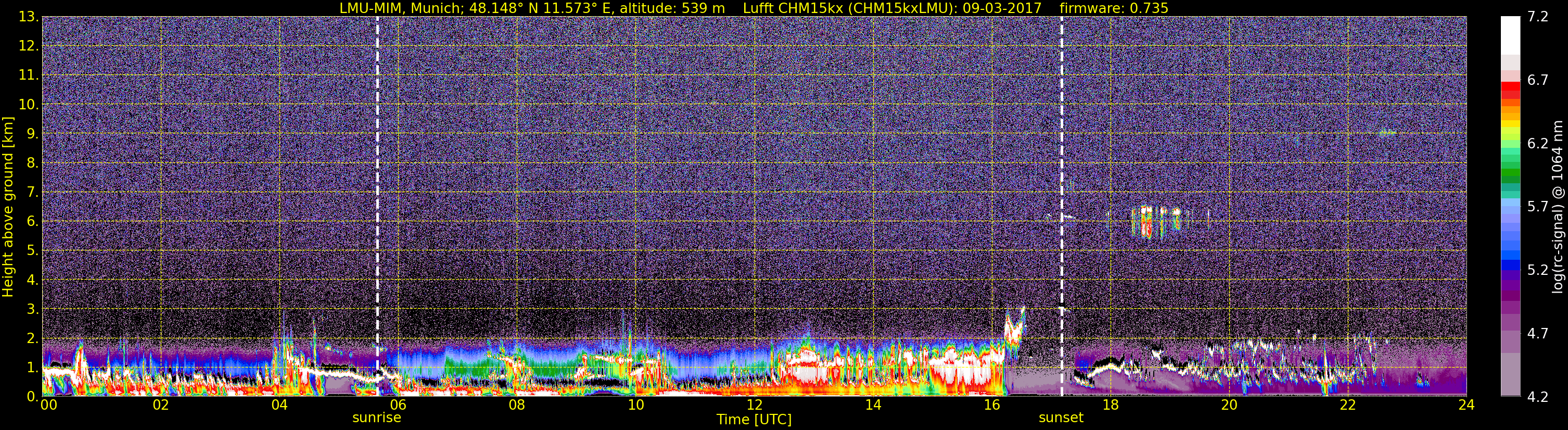This screenshot has width=1568, height=430.
Task: Click the time axis tick label '18'
Action: coord(1110,405)
